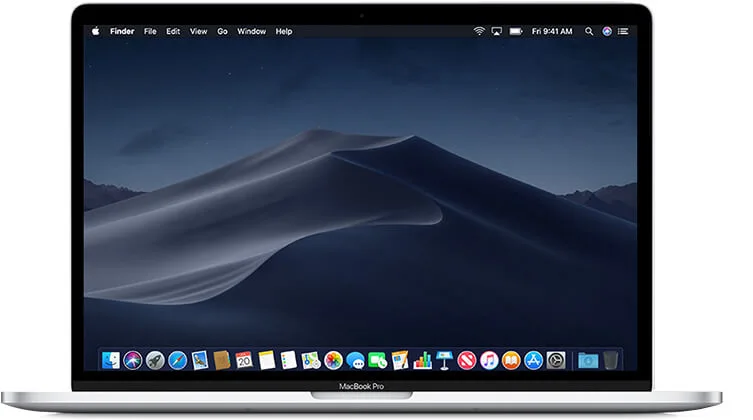
Task: Open the Help menu
Action: (284, 31)
